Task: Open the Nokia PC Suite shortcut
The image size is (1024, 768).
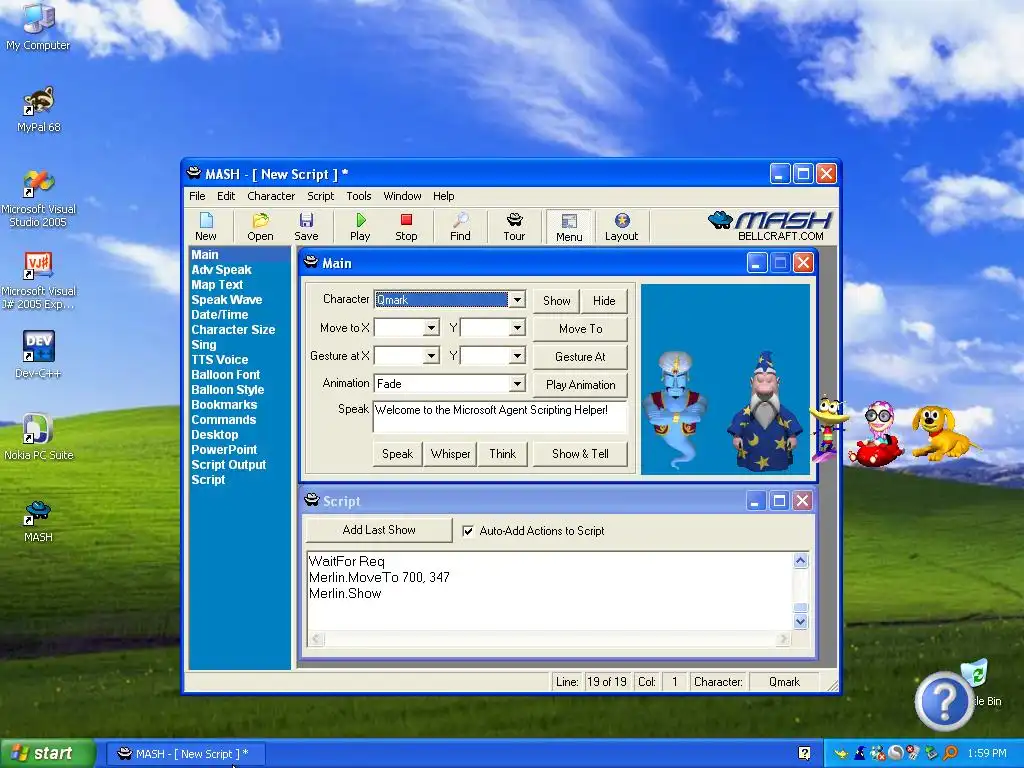Action: 39,437
